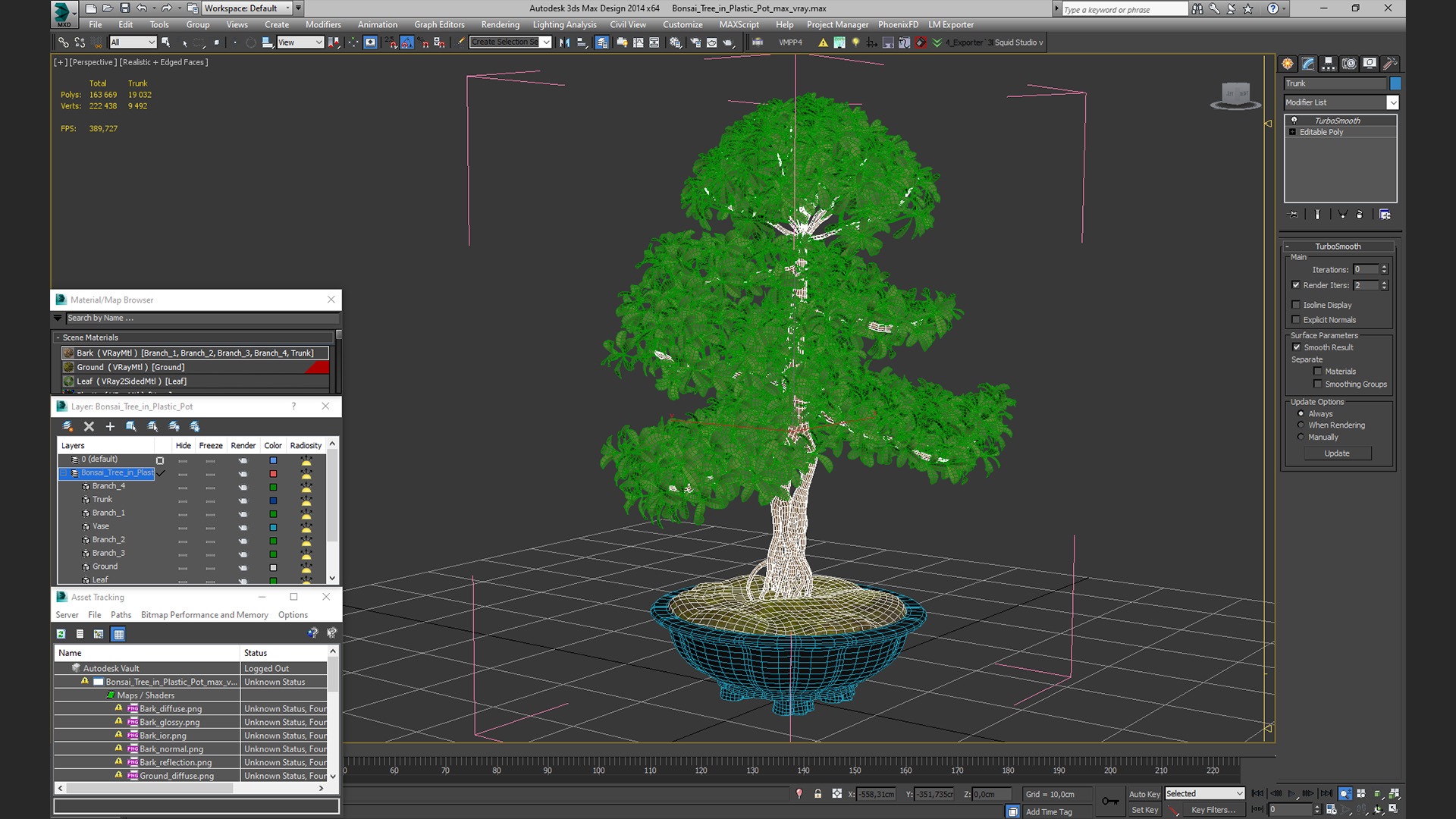Screen dimensions: 1456x819
Task: Open the Graph Editors menu
Action: coord(439,25)
